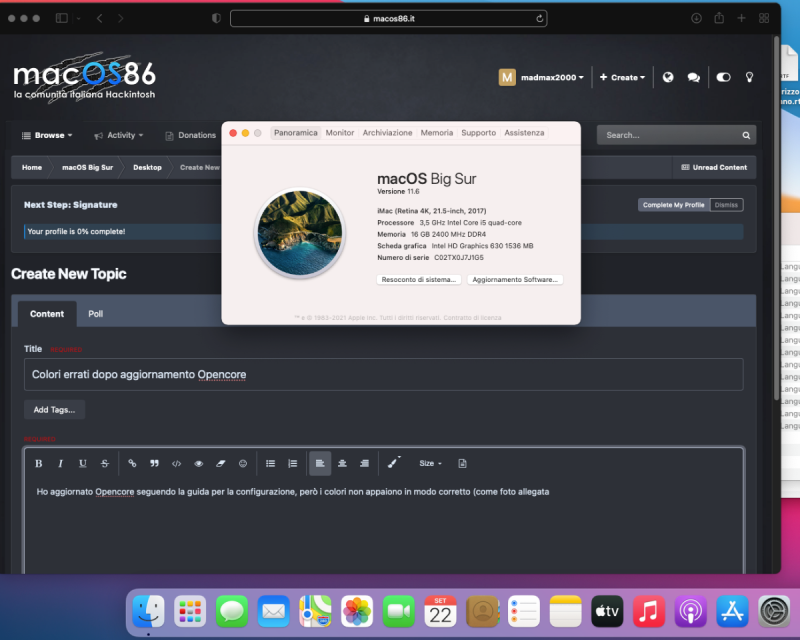Open the font Size dropdown

pos(430,463)
